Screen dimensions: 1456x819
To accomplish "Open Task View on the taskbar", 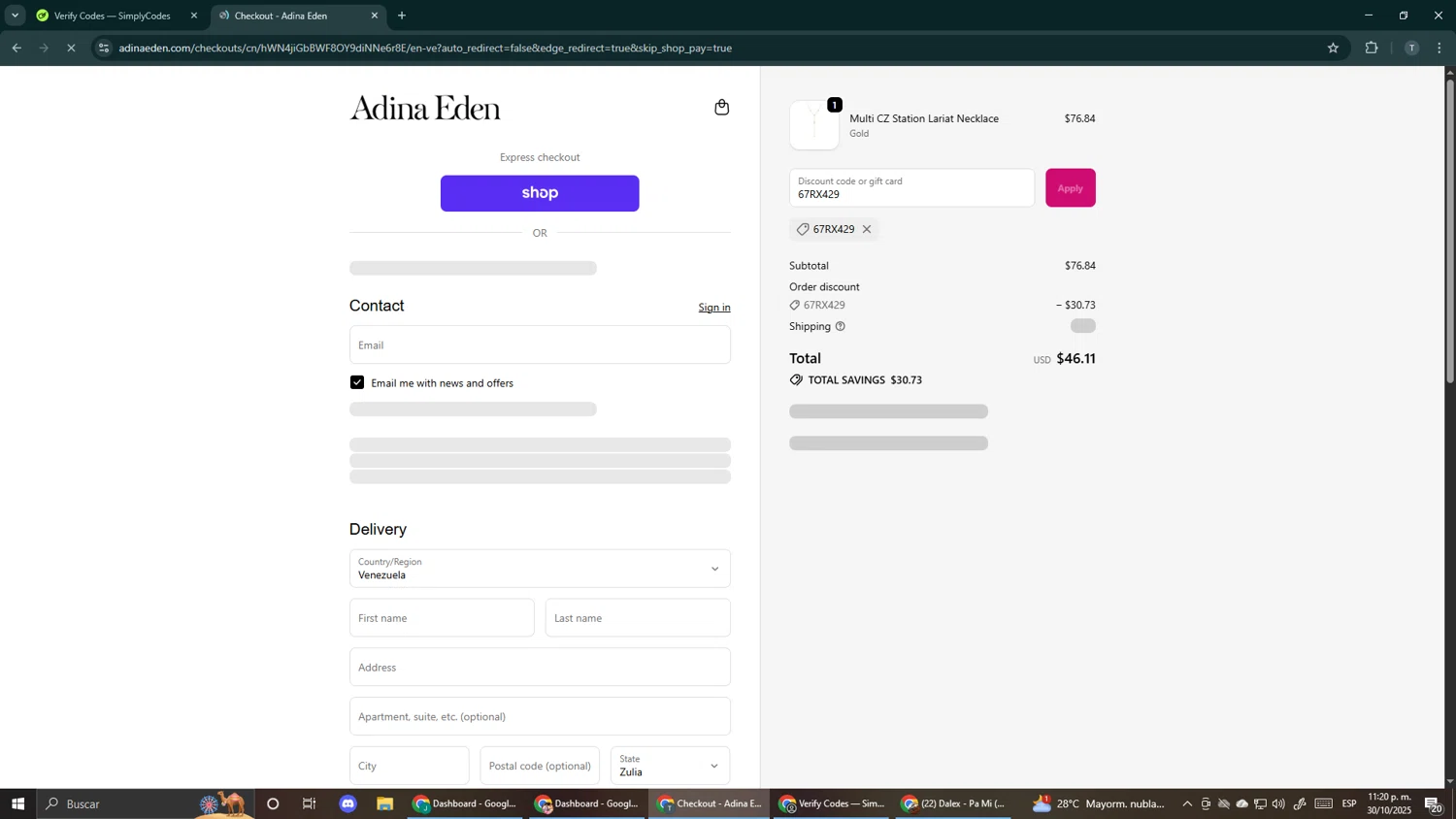I will (310, 803).
